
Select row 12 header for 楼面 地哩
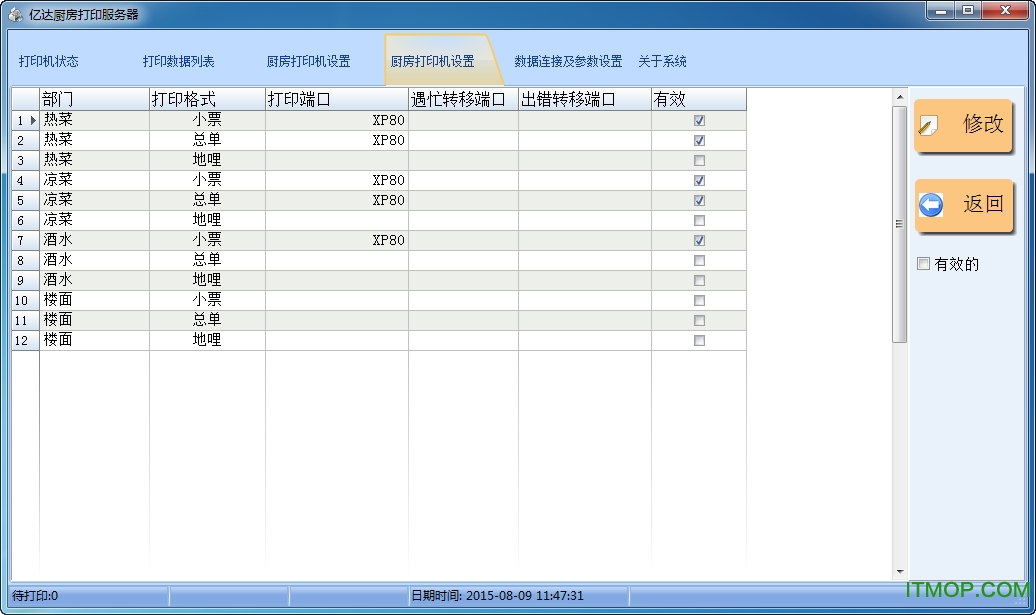click(25, 340)
